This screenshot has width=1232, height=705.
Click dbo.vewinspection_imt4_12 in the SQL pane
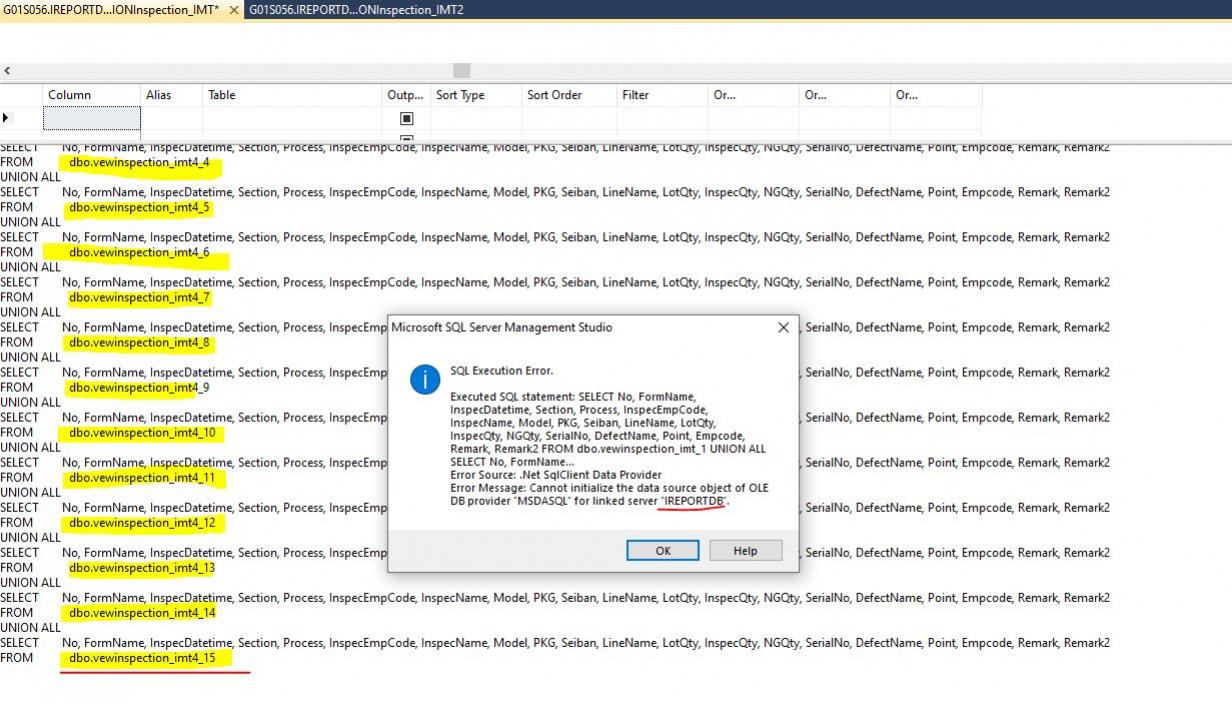tap(142, 522)
